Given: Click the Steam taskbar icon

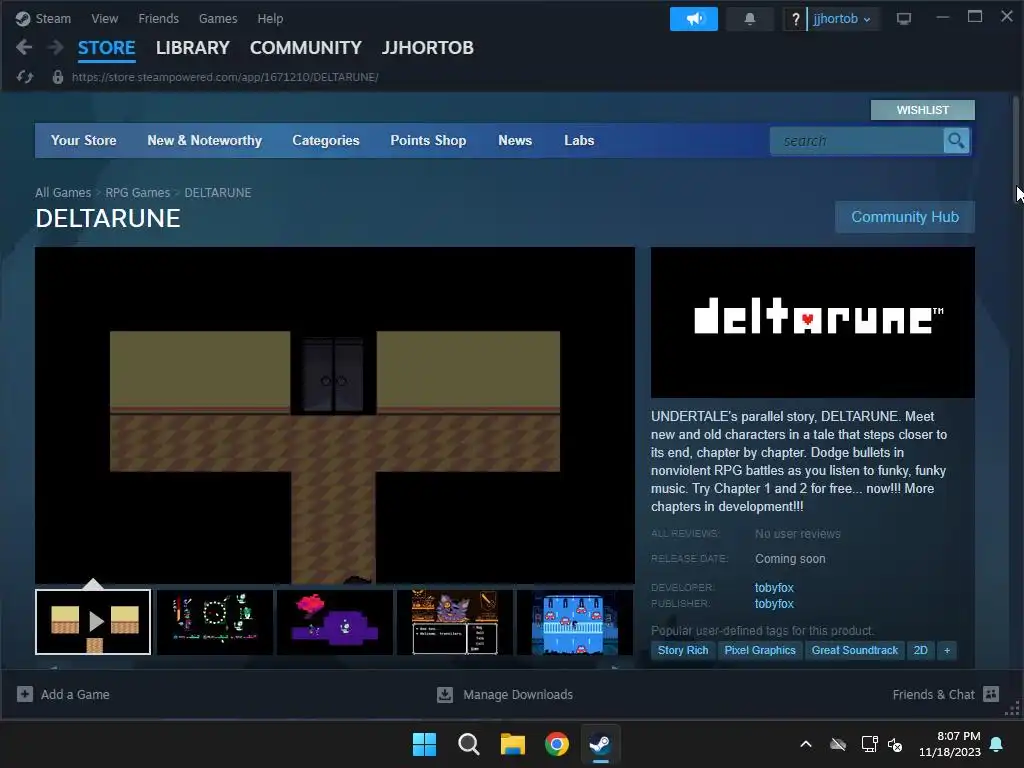Looking at the screenshot, I should (x=601, y=744).
